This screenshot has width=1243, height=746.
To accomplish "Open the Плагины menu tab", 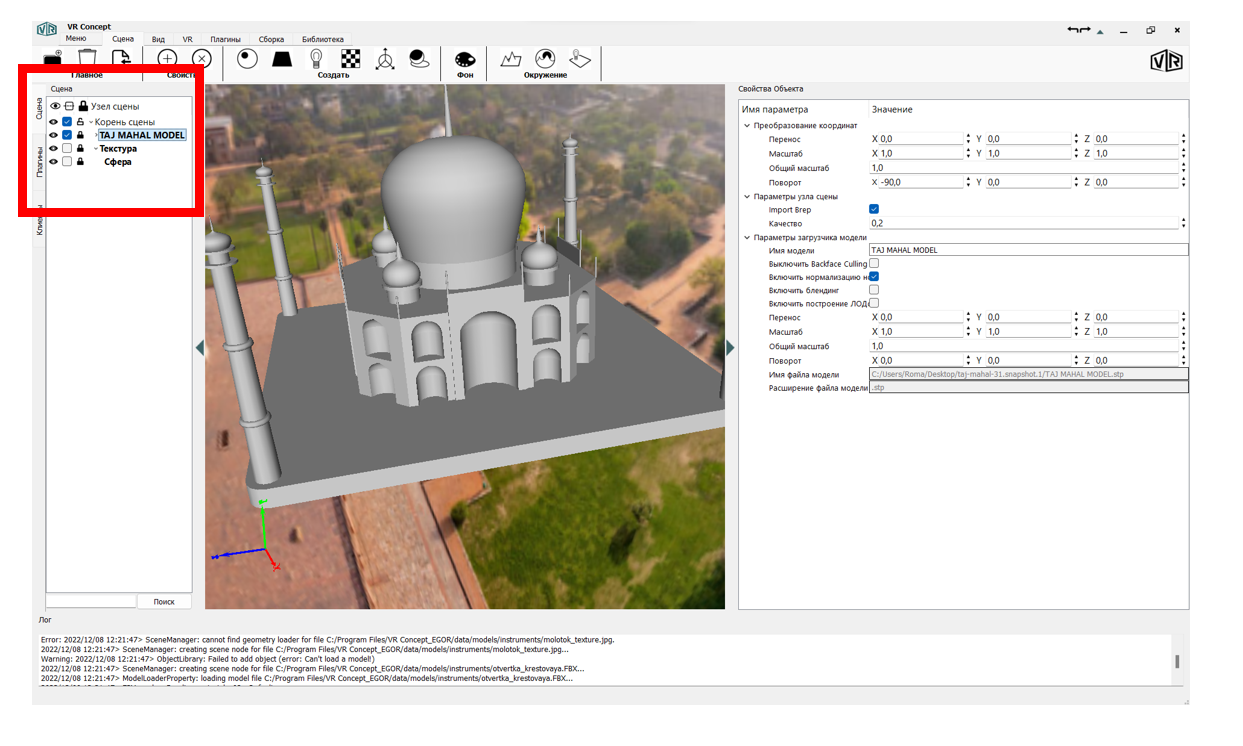I will [x=225, y=40].
